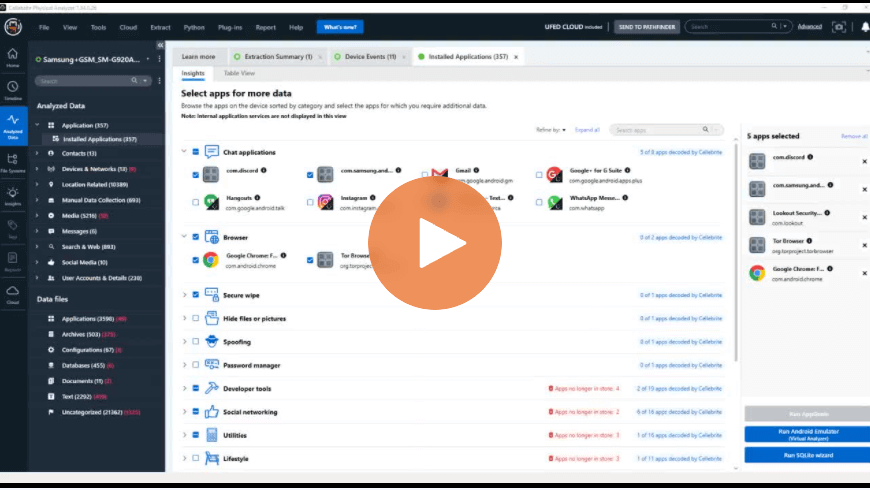Click the Expand all link
This screenshot has height=490, width=870.
586,130
